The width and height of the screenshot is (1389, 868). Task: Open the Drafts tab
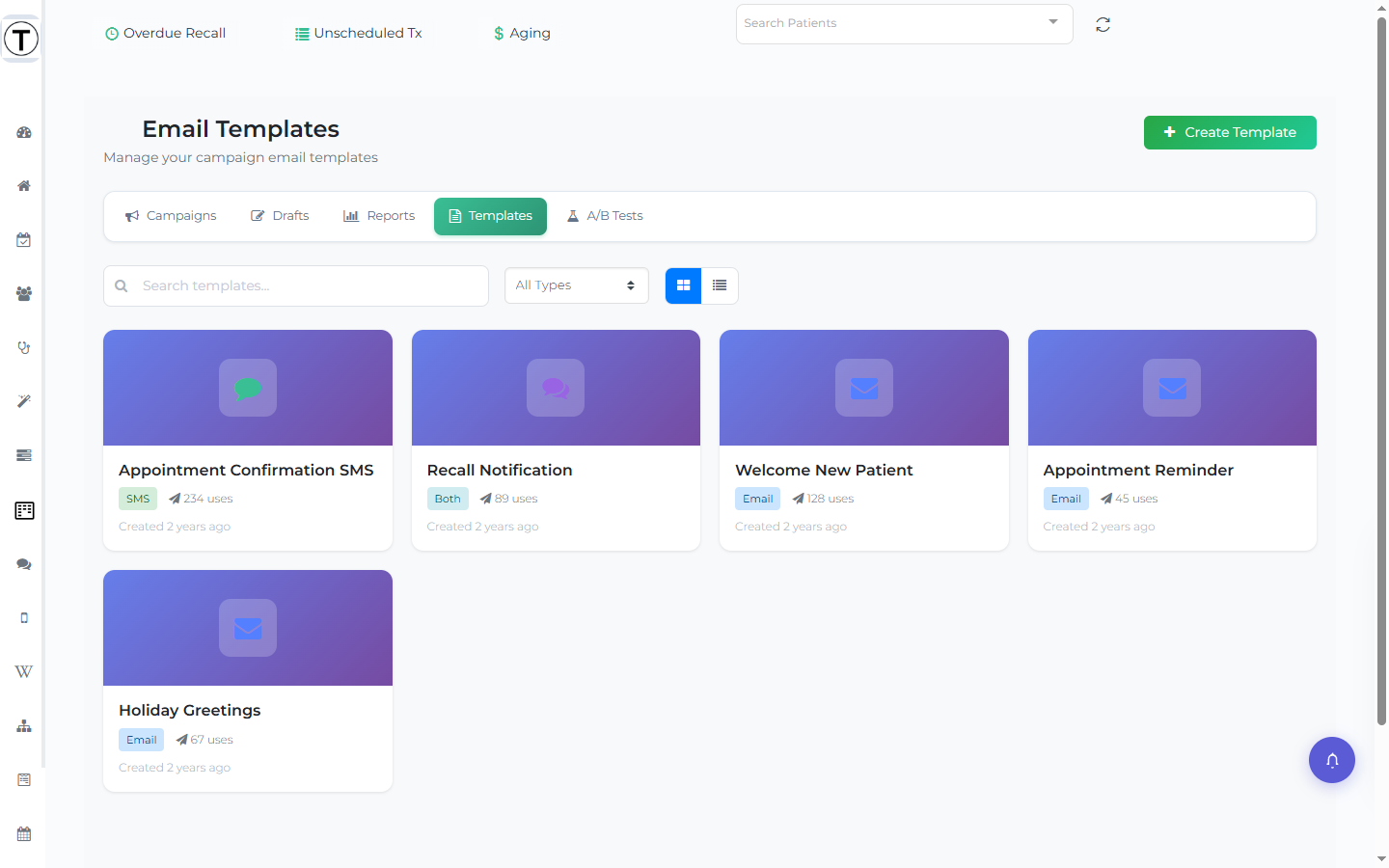pos(281,216)
